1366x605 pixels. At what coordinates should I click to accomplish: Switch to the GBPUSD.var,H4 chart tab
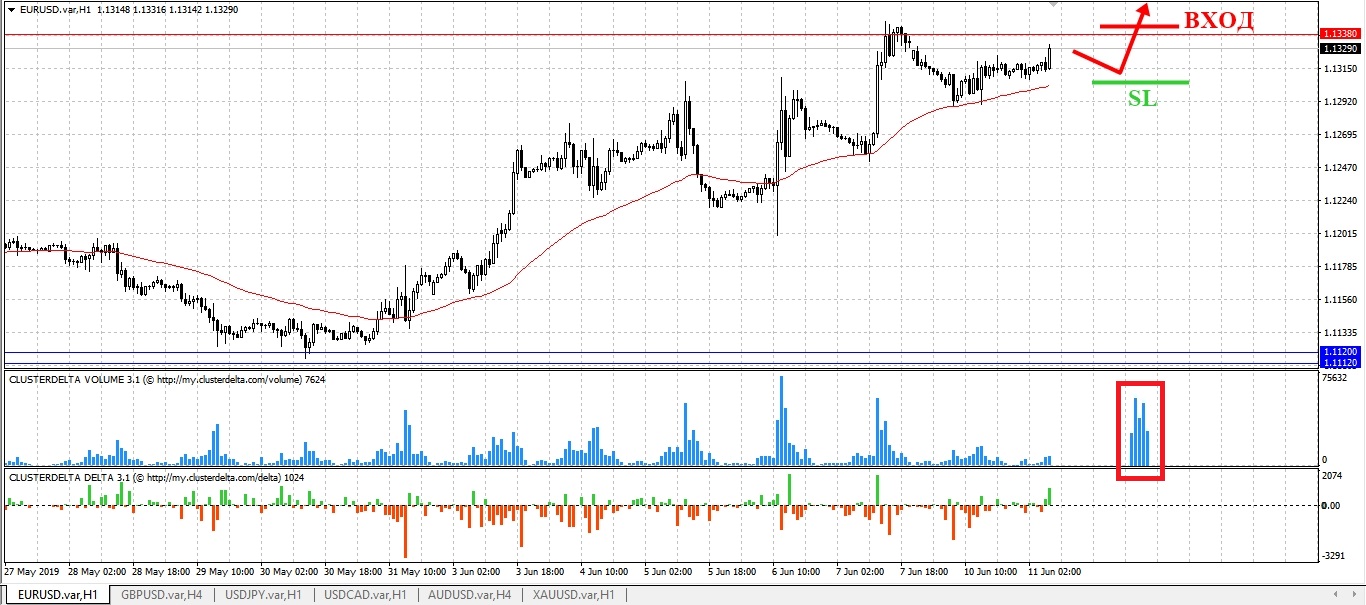tap(160, 595)
